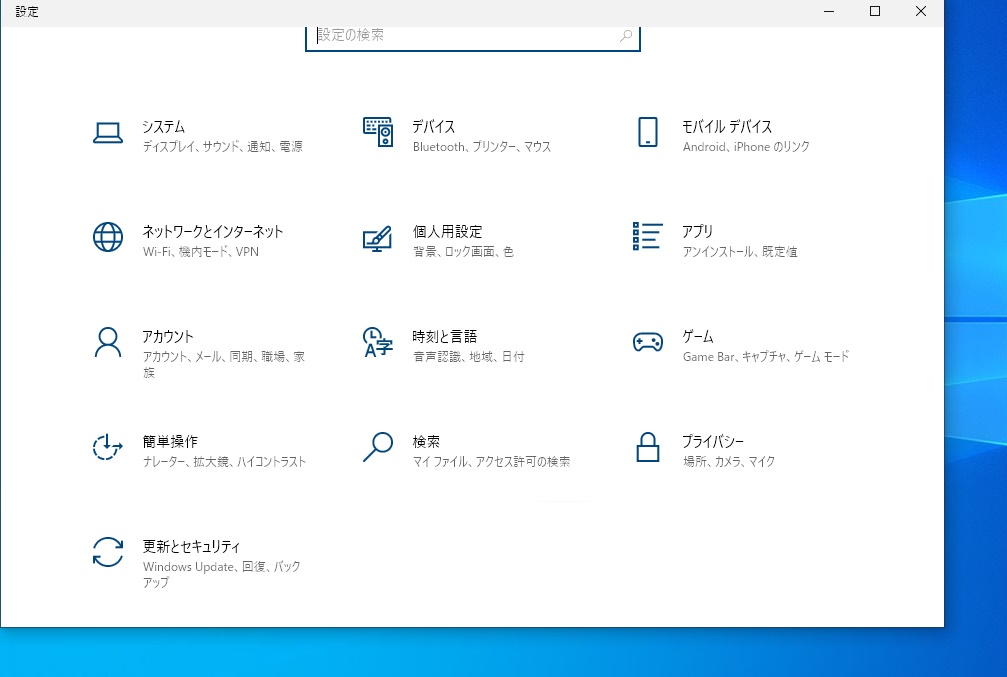This screenshot has width=1007, height=677.
Task: Click text 背景、ロック画面、色
Action: 463,251
